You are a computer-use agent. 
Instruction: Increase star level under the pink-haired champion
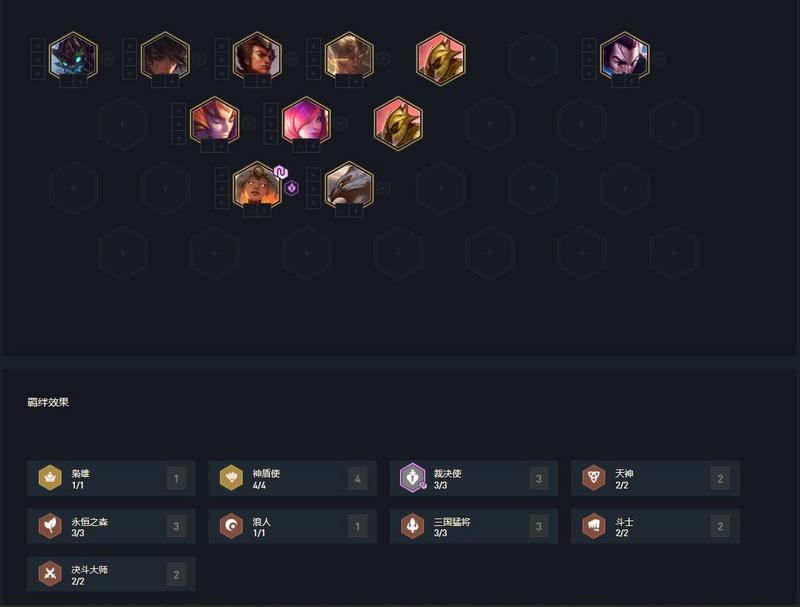pyautogui.click(x=313, y=147)
